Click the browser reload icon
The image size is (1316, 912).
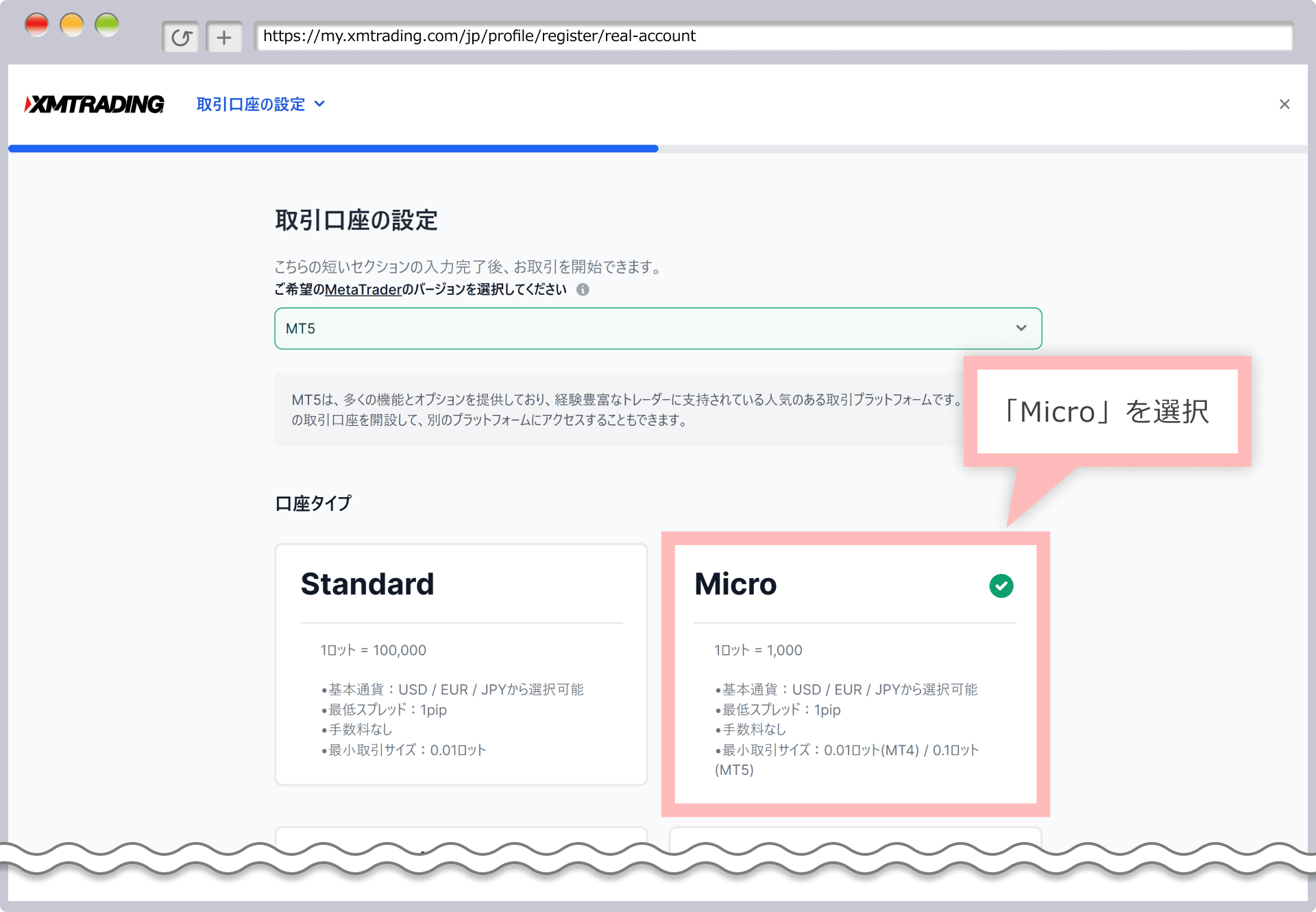(181, 37)
